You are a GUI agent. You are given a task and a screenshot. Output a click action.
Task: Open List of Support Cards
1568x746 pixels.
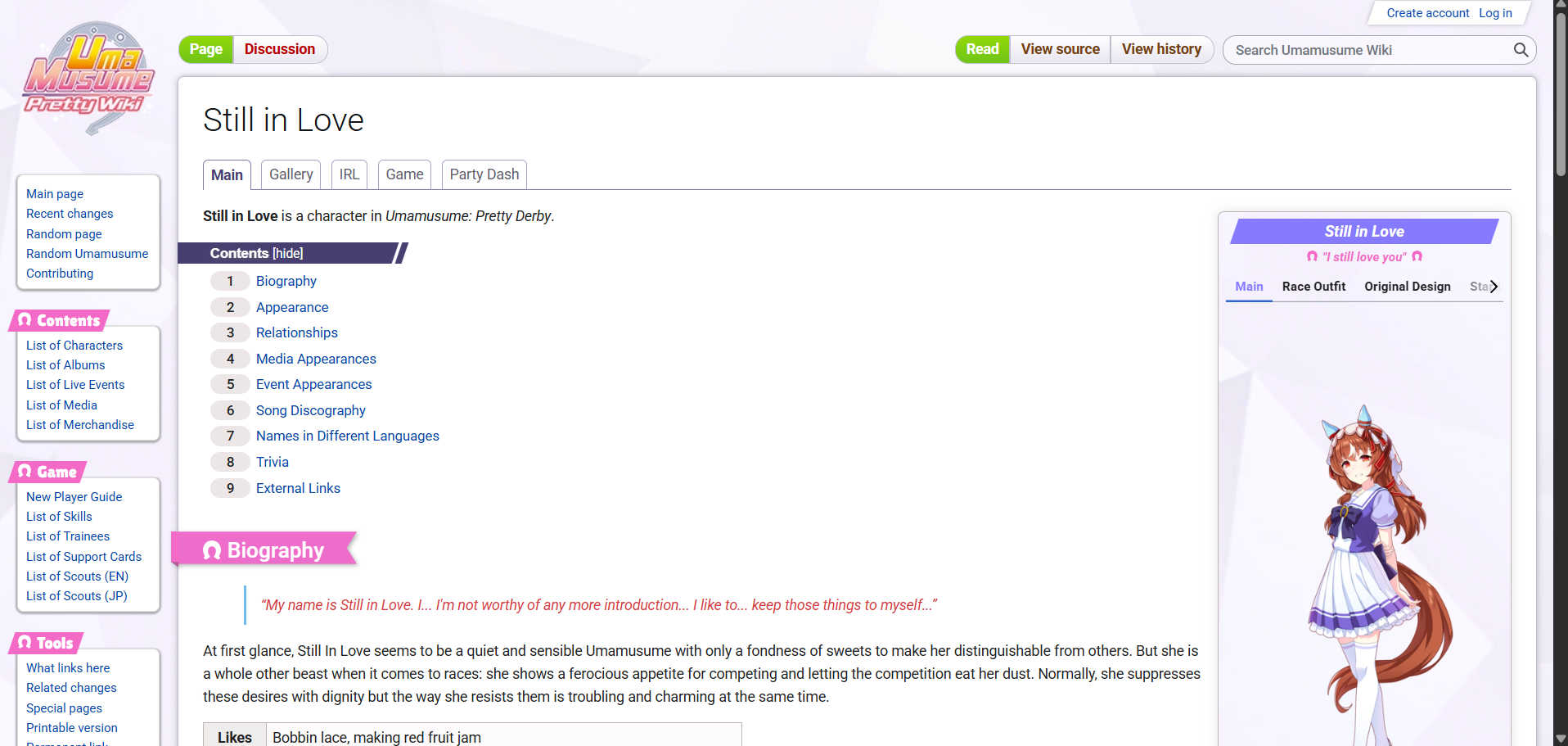click(83, 557)
